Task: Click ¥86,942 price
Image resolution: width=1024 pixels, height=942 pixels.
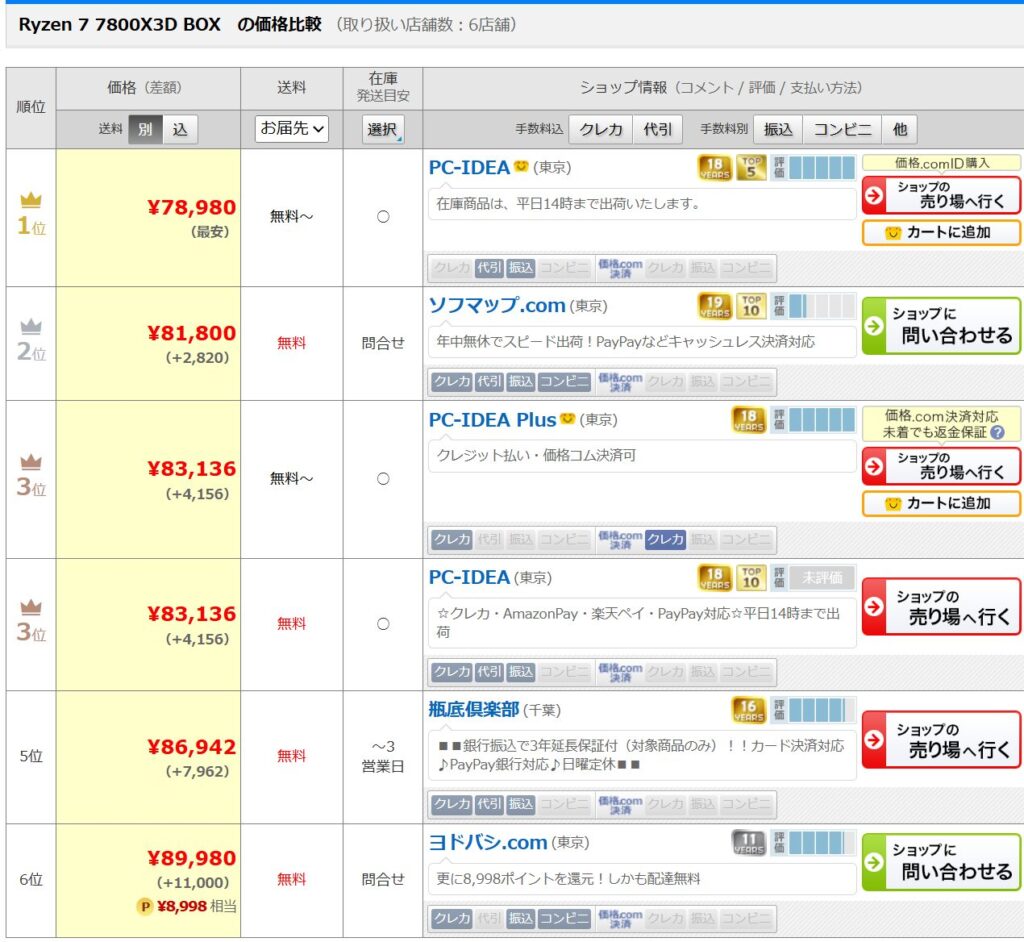Action: click(x=191, y=747)
